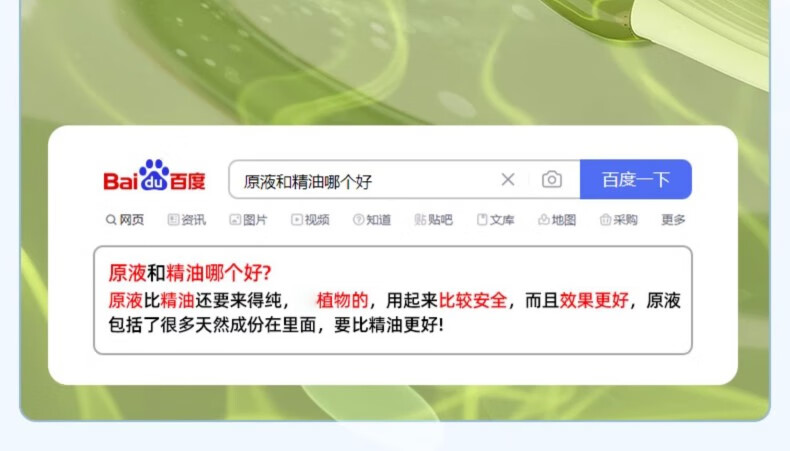The height and width of the screenshot is (451, 790).
Task: Open the 图片 tab
Action: click(x=248, y=220)
